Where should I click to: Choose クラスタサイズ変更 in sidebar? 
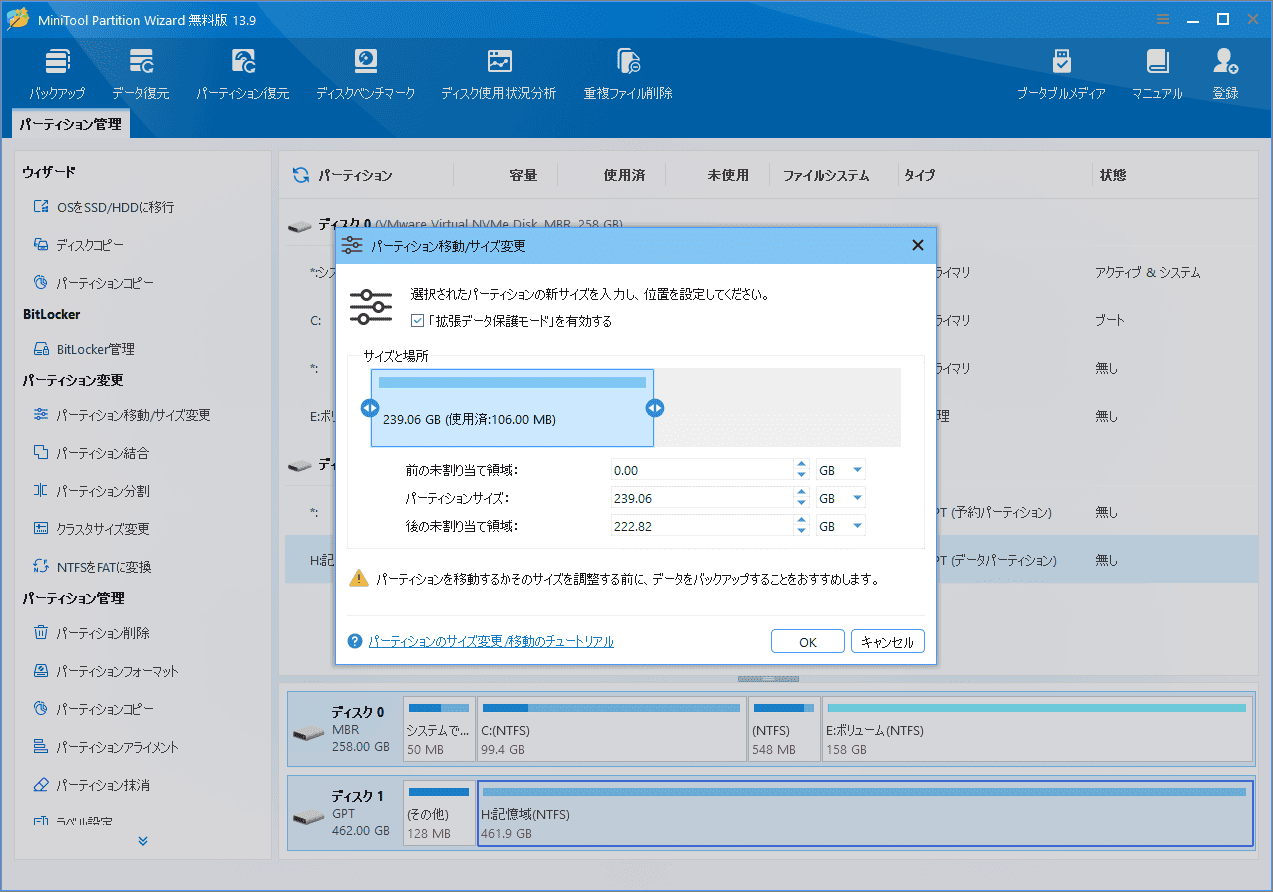[91, 529]
